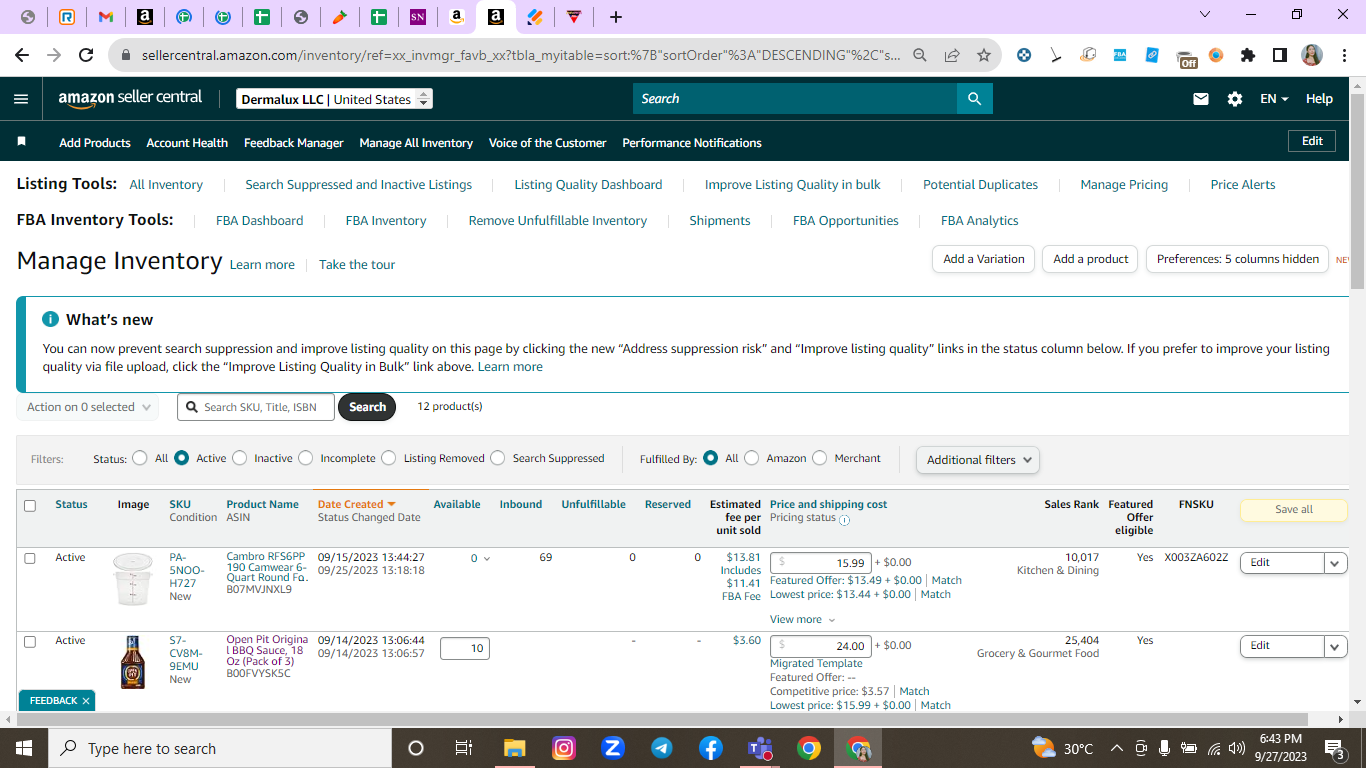Open Voice of the Customer
This screenshot has width=1366, height=768.
[547, 143]
